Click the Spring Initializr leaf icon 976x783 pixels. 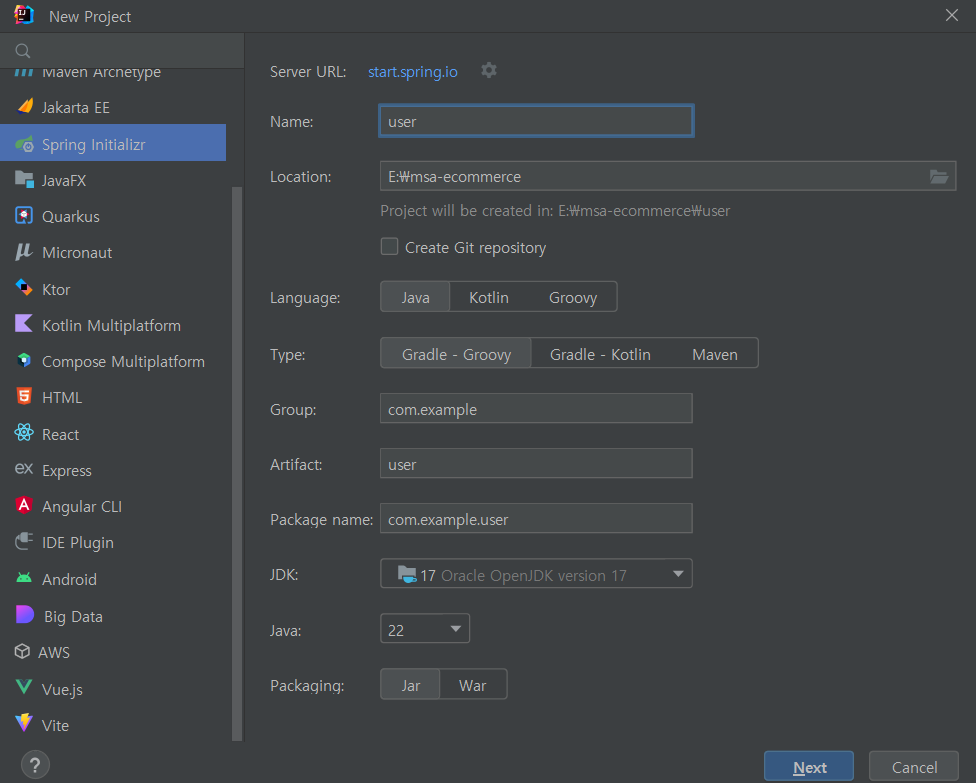point(24,144)
